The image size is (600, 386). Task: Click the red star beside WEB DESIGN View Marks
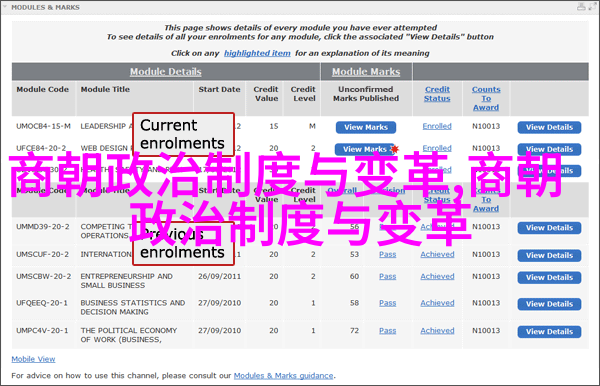[x=395, y=149]
